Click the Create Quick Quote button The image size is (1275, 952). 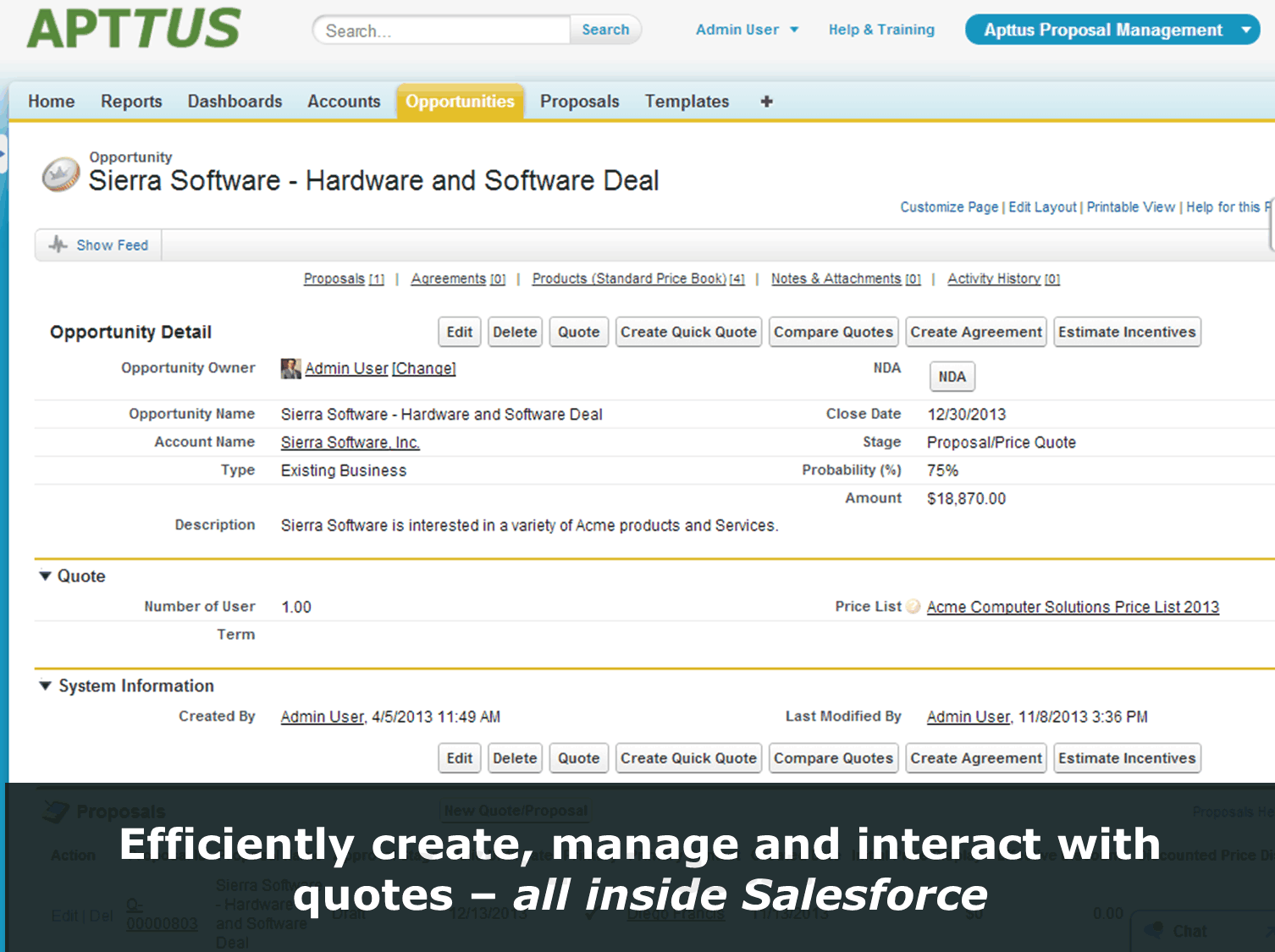click(x=688, y=332)
